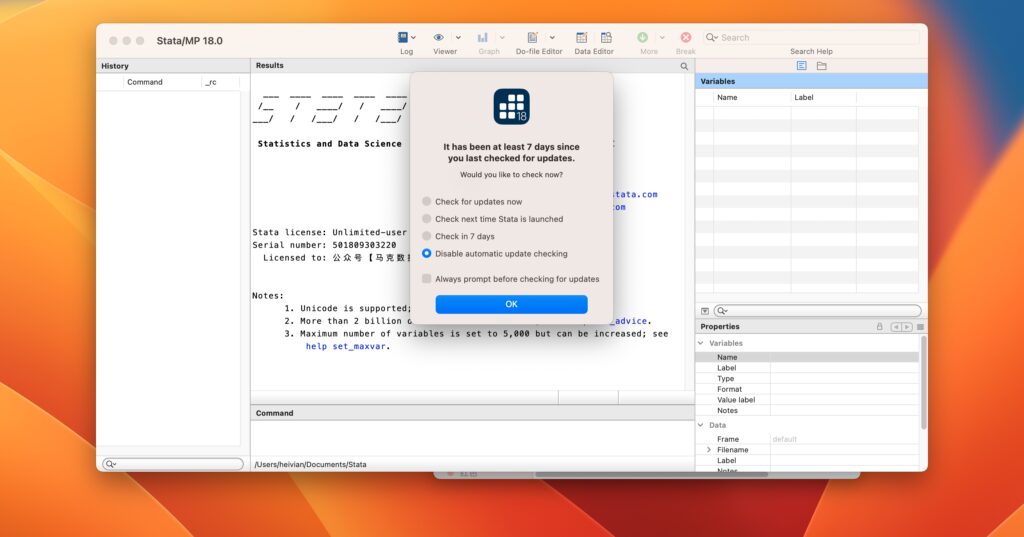Image resolution: width=1024 pixels, height=537 pixels.
Task: Click the History search field
Action: tap(173, 464)
